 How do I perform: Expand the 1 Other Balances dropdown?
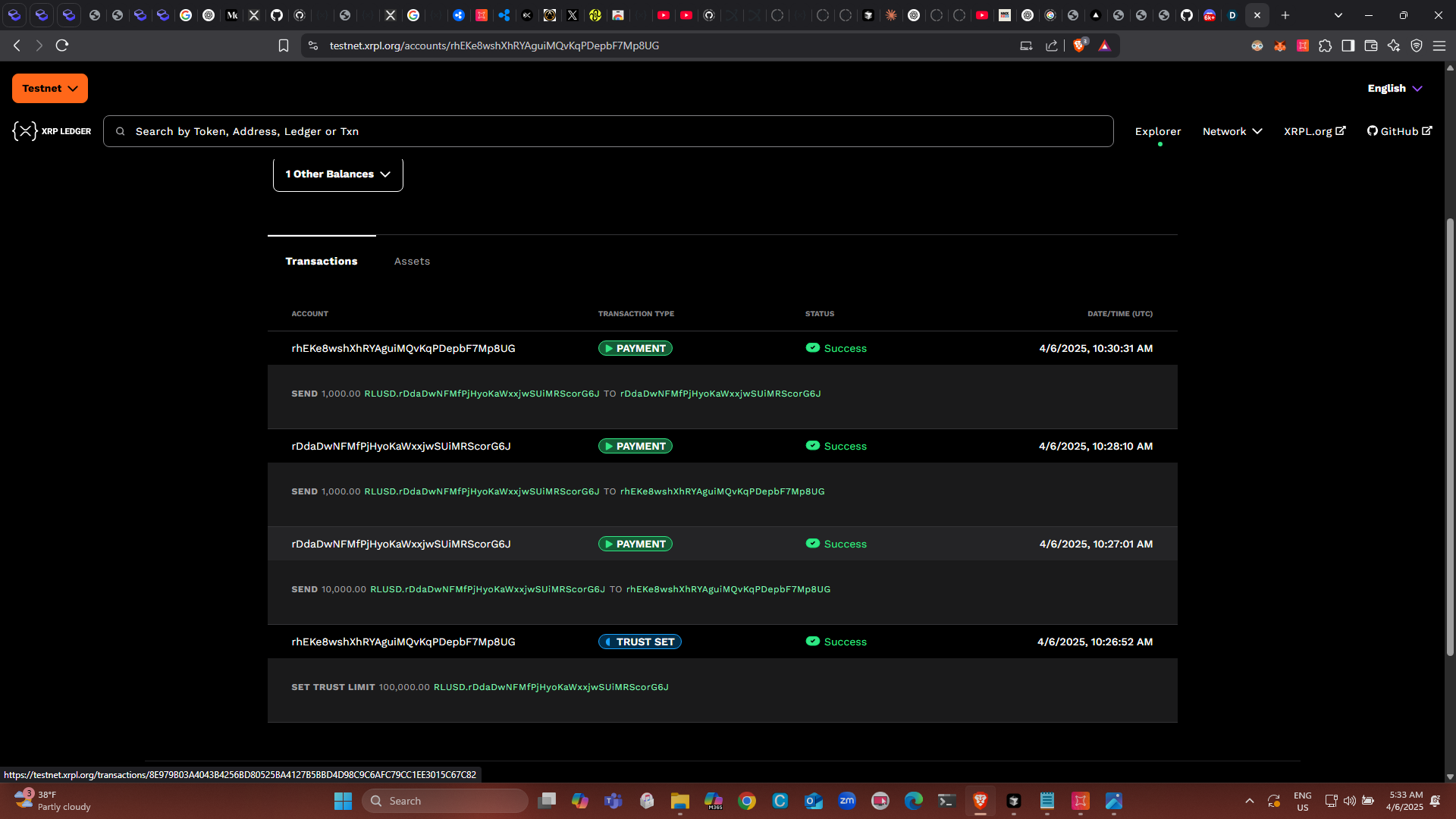pyautogui.click(x=337, y=174)
